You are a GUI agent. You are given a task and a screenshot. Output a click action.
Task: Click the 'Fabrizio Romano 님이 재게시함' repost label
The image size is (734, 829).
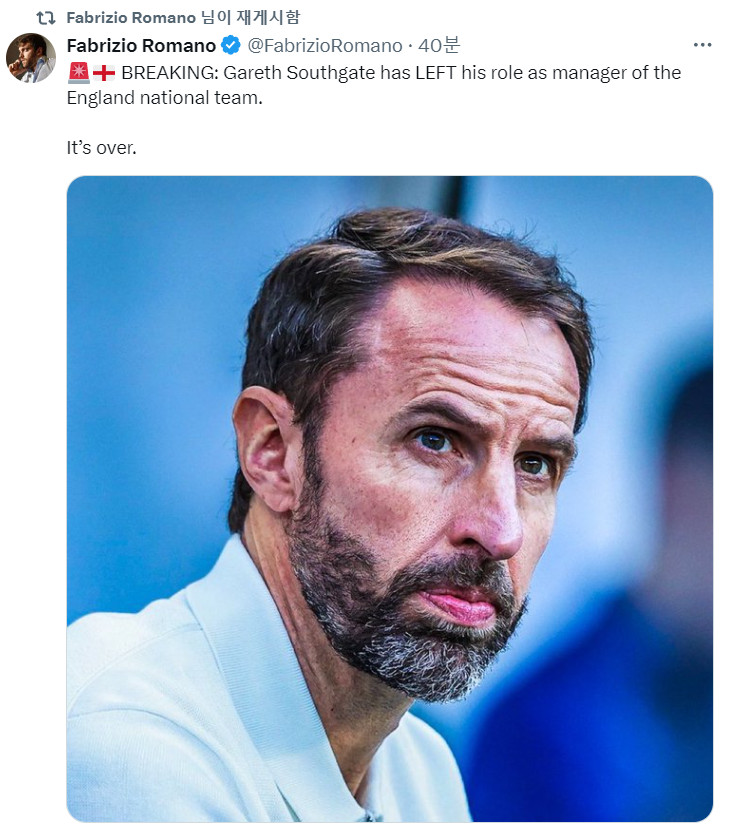click(x=183, y=17)
